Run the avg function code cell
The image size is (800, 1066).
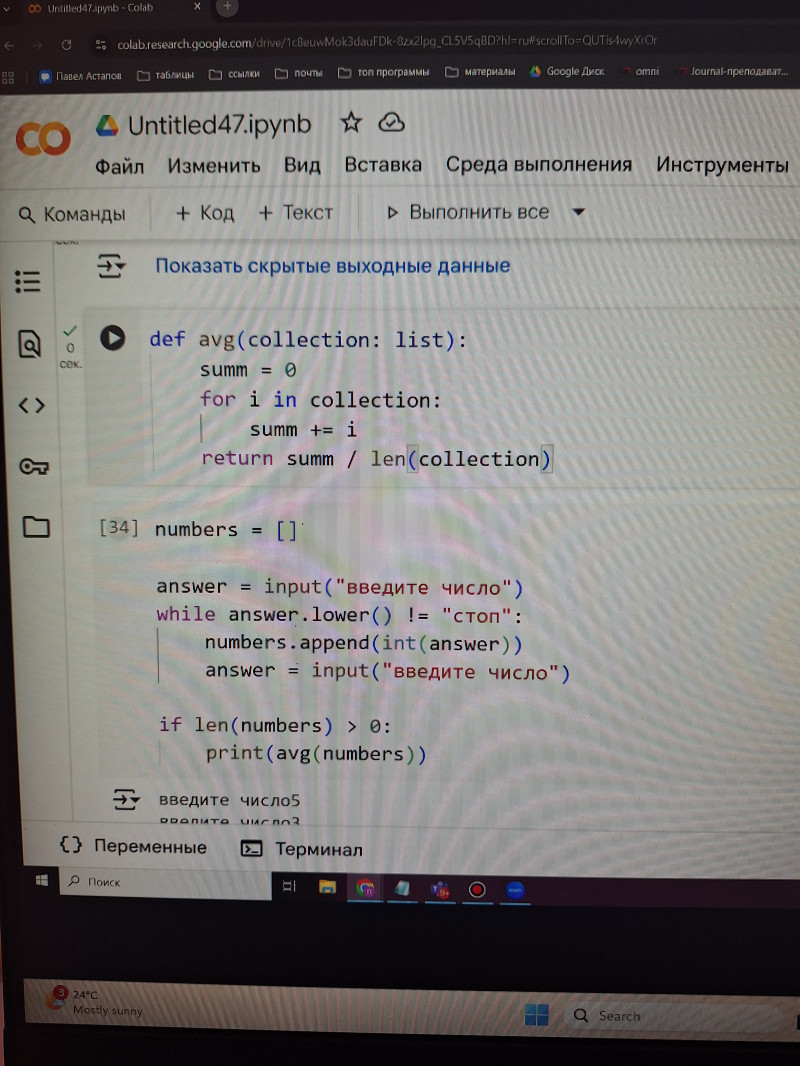click(113, 339)
